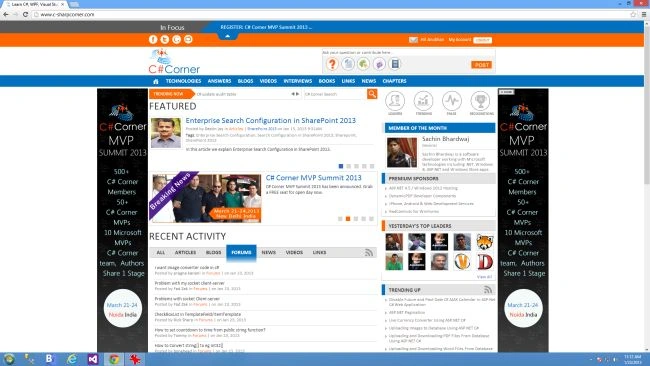Screen dimensions: 650x366
Task: Click the red letter D leader avatar
Action: [x=485, y=262]
